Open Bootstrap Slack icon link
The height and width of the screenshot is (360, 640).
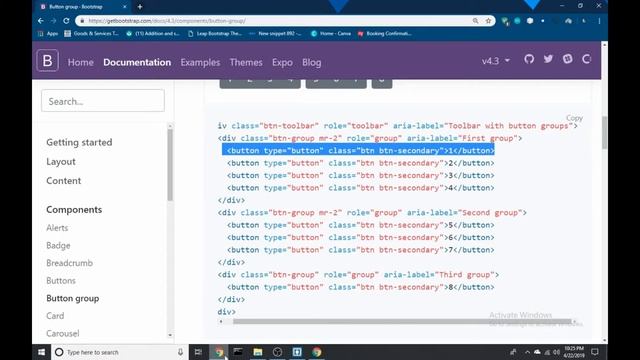coord(567,59)
